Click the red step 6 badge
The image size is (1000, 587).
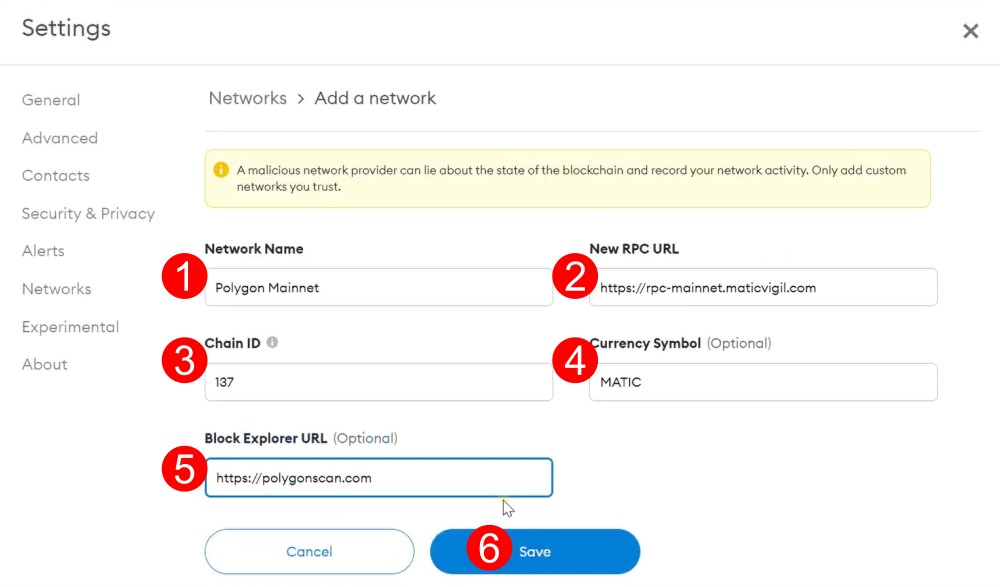coord(489,551)
